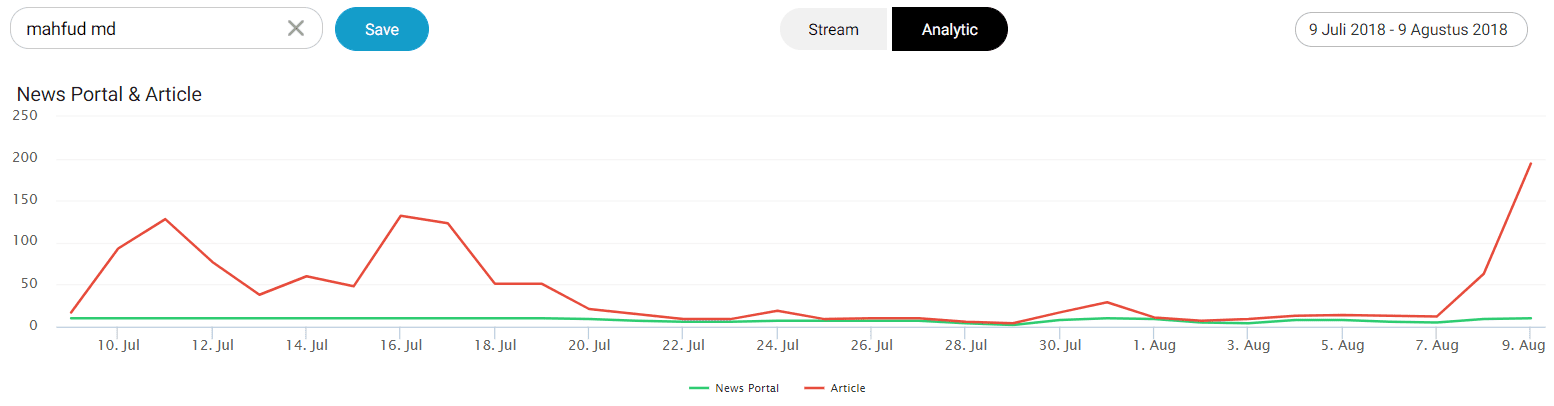This screenshot has height=406, width=1554.
Task: Click the Article data point at 10 Jul
Action: pos(118,248)
